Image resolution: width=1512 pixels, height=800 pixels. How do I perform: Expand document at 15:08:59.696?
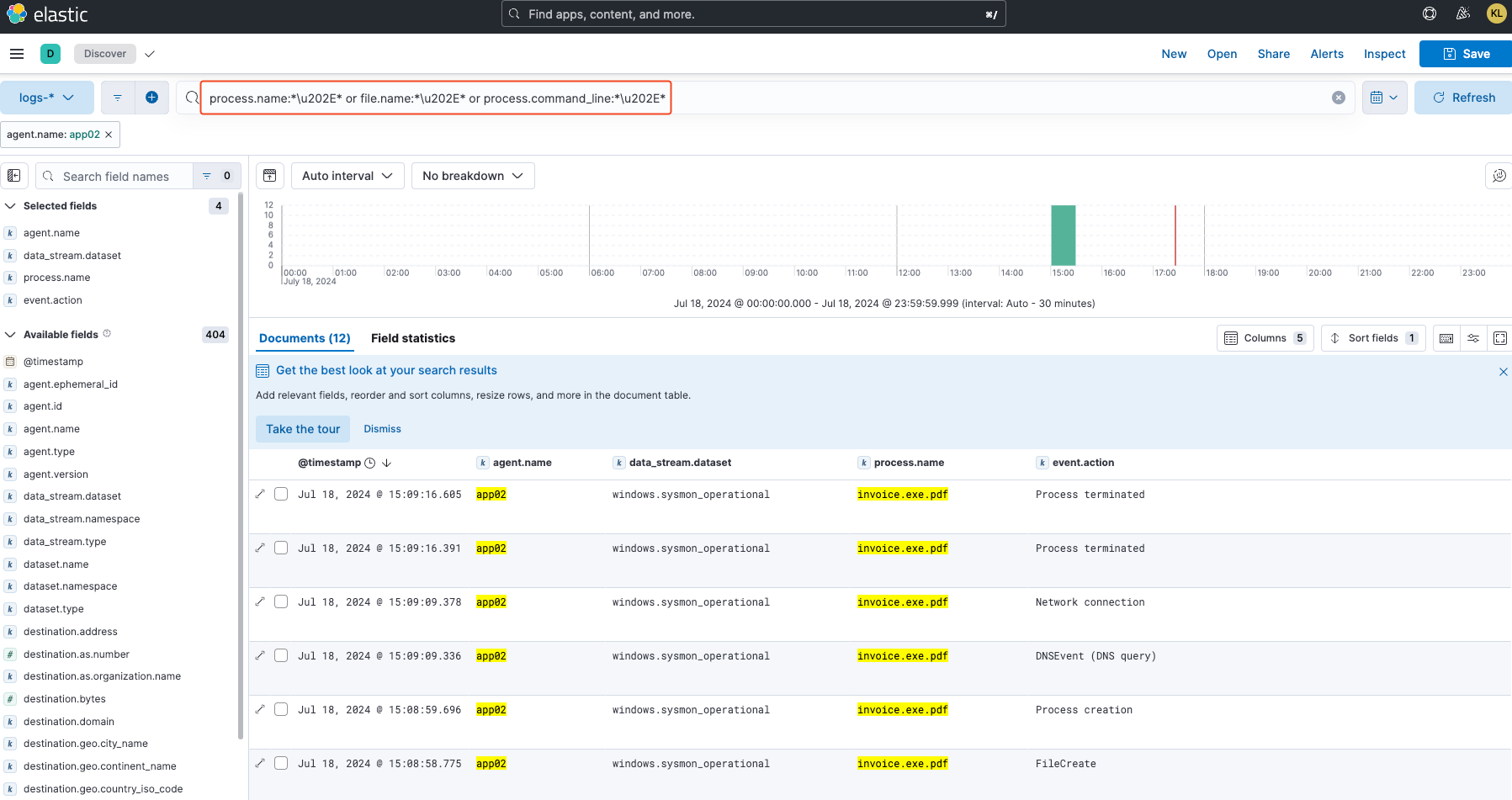point(260,709)
